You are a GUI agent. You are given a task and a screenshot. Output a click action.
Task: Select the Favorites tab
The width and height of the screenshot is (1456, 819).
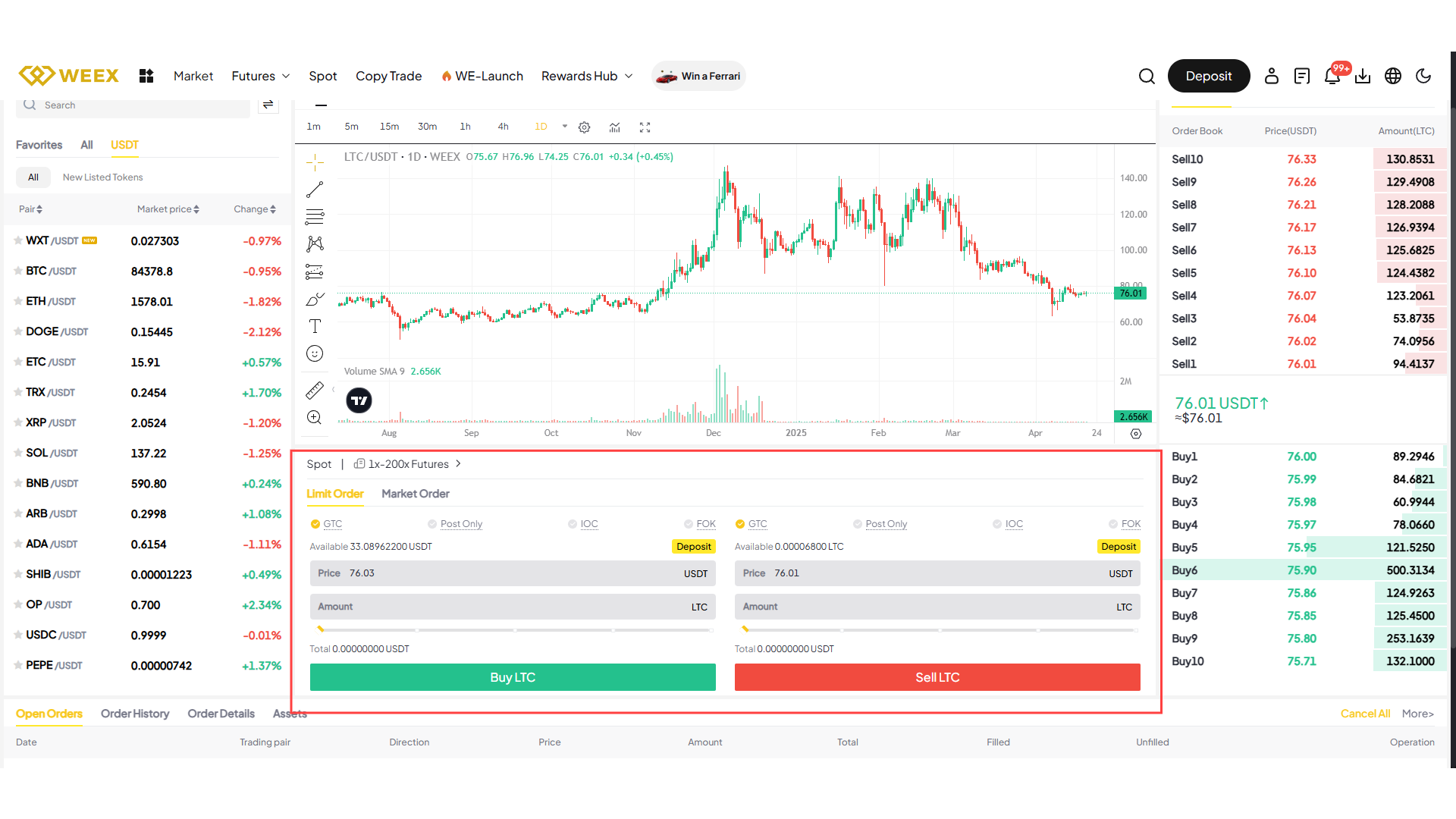39,145
